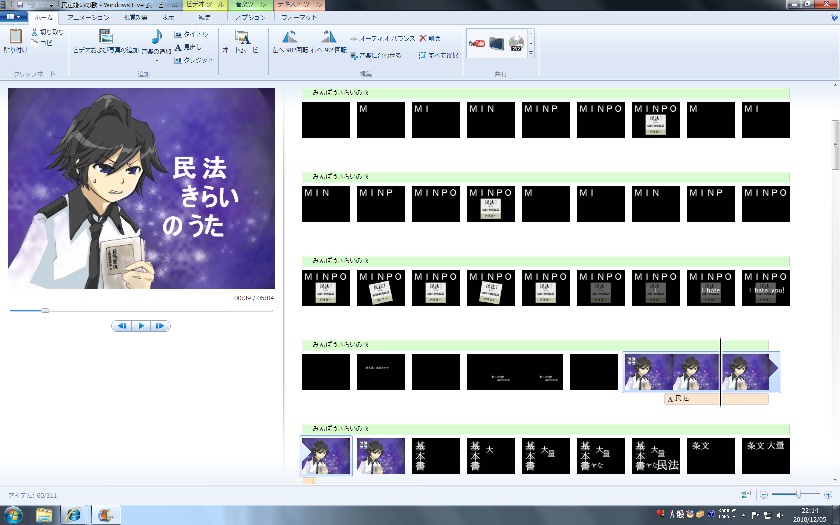
Task: Click Fit to music
Action: pos(376,55)
